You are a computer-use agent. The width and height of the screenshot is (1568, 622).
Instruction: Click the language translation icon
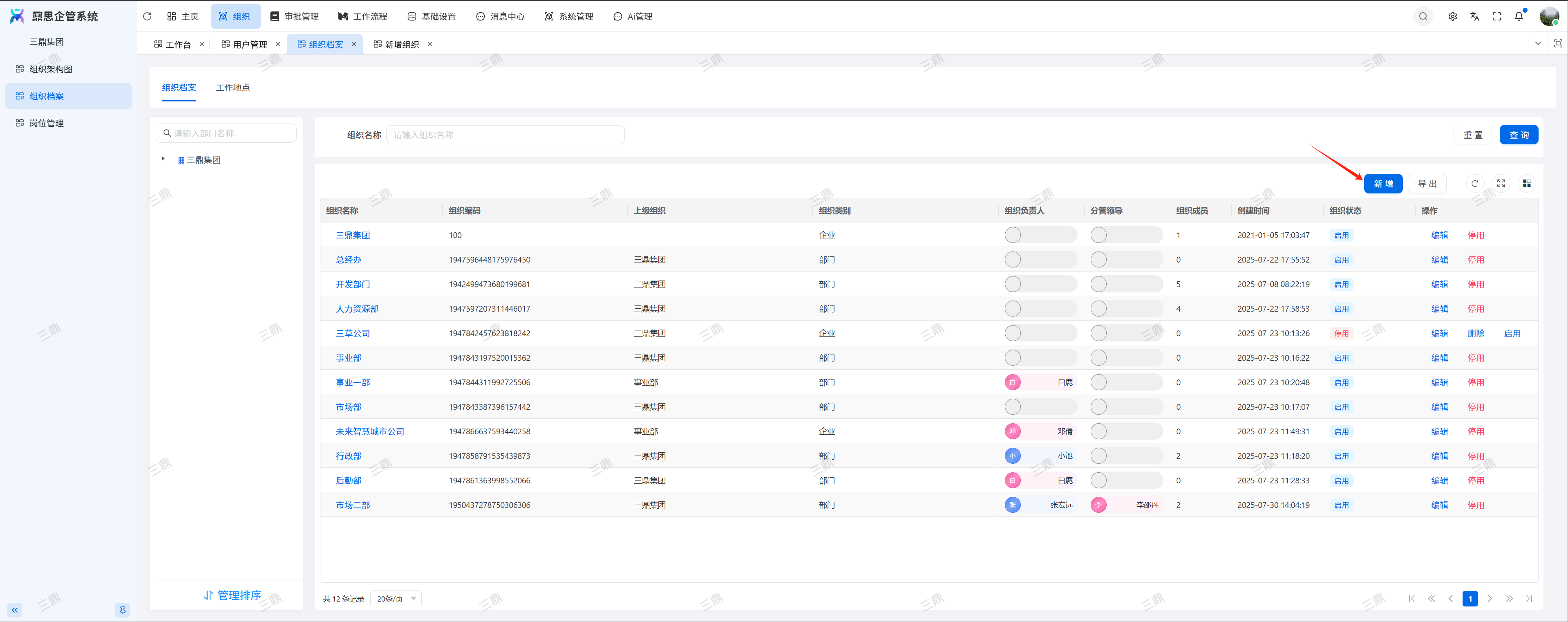[1474, 16]
